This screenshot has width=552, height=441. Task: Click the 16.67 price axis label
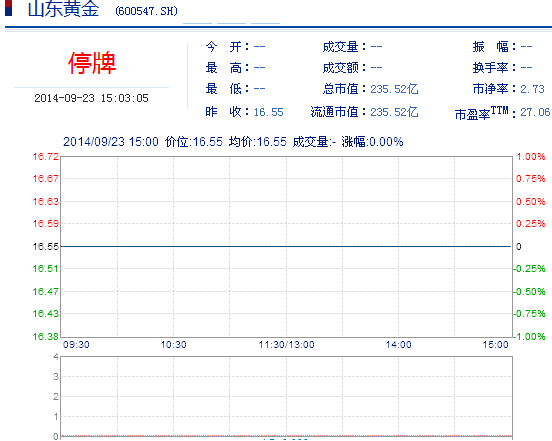point(46,179)
